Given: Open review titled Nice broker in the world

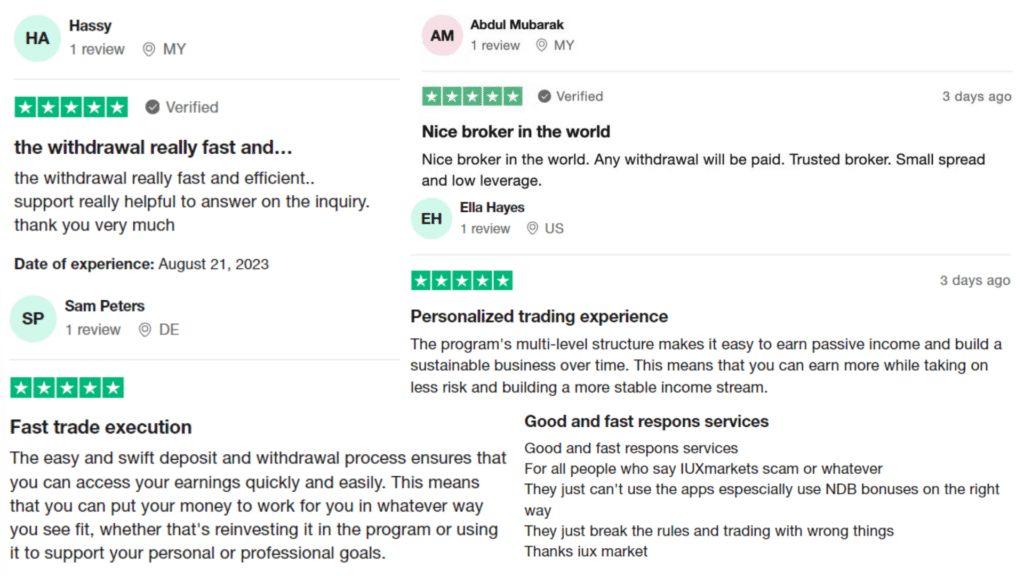Looking at the screenshot, I should point(516,132).
